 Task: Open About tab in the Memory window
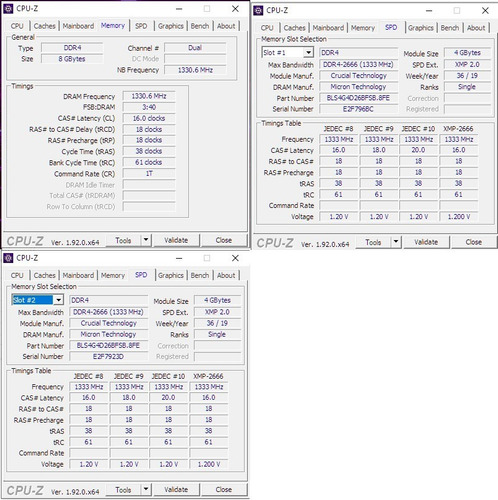(226, 26)
